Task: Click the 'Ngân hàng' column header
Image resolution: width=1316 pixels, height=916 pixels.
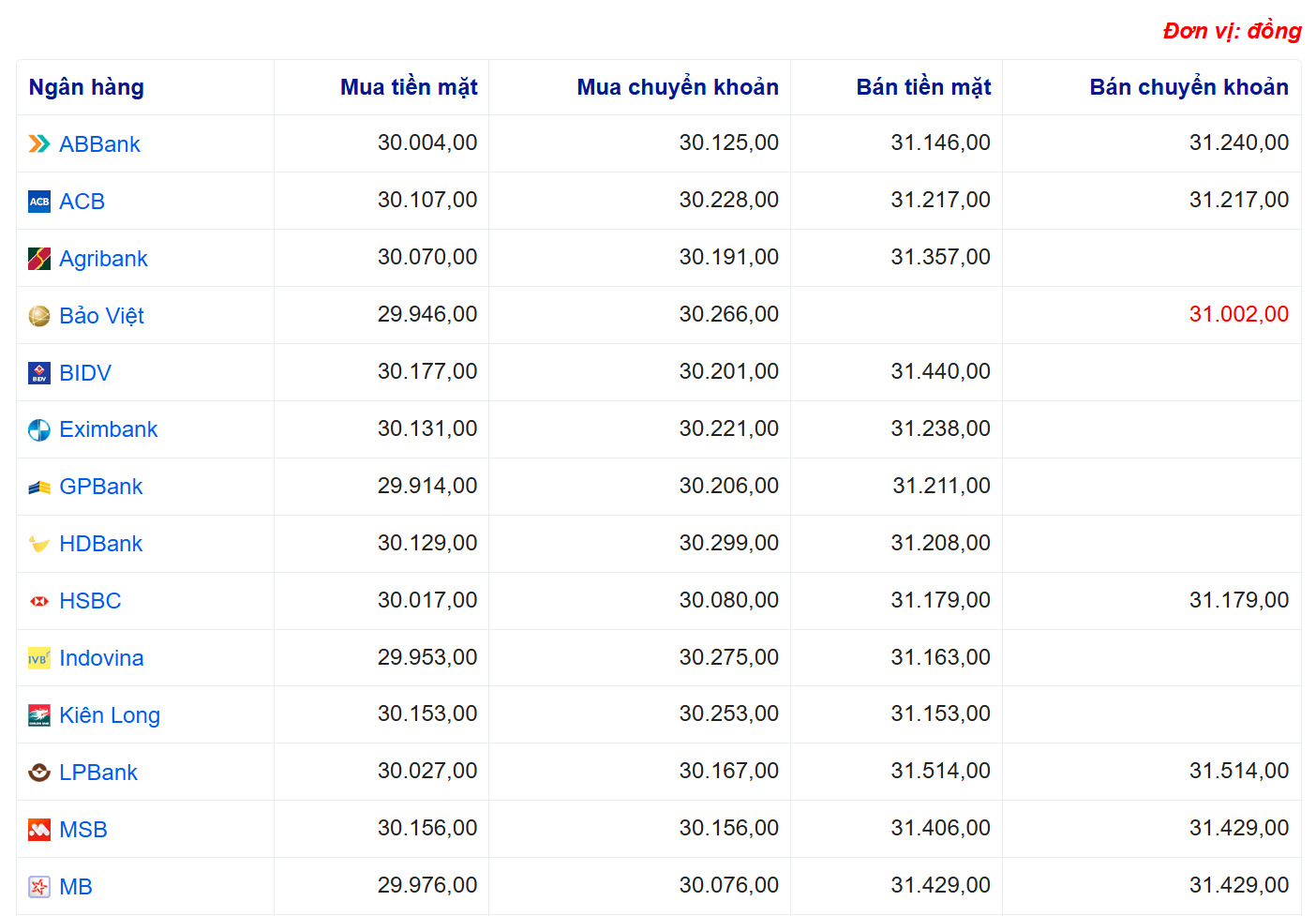Action: (x=86, y=87)
